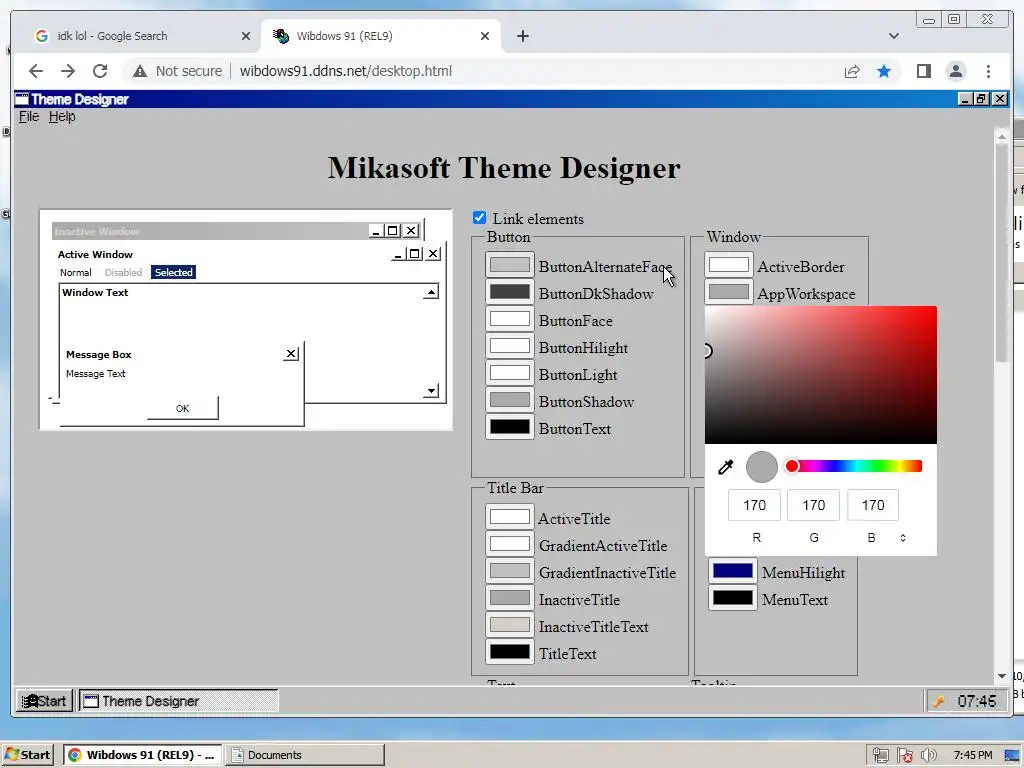The image size is (1024, 768).
Task: Open the File menu
Action: point(29,116)
